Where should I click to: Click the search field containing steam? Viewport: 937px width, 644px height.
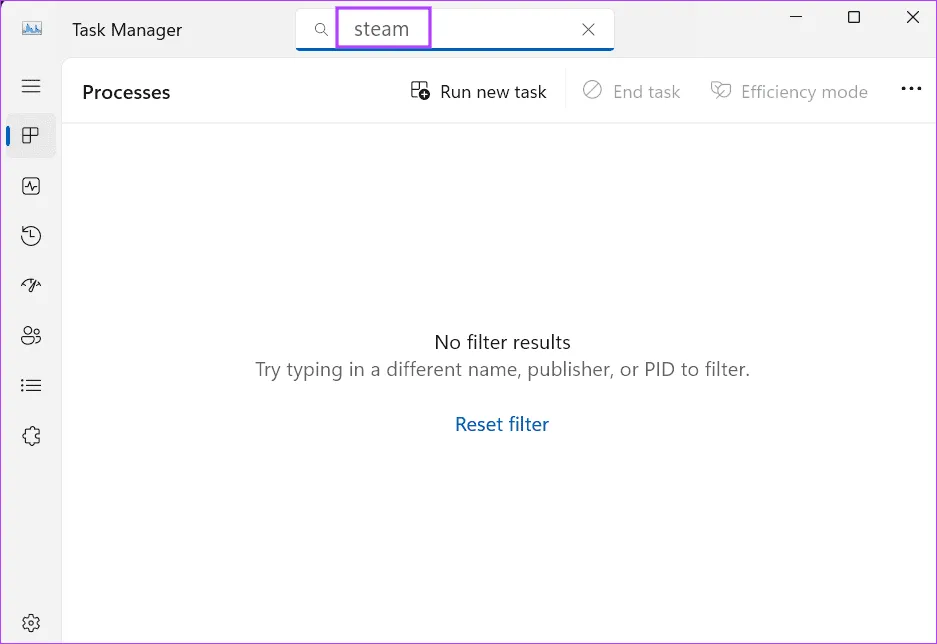(455, 29)
